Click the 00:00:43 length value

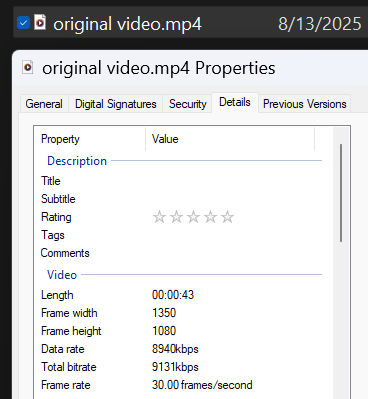173,295
